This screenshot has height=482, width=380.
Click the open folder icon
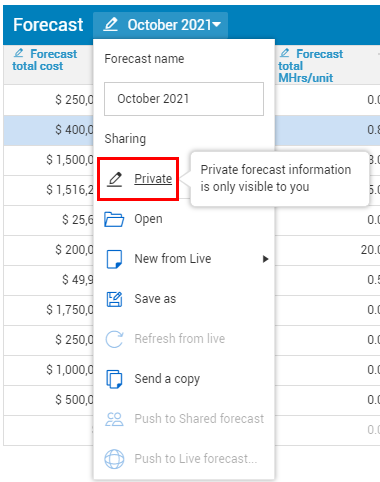[114, 219]
